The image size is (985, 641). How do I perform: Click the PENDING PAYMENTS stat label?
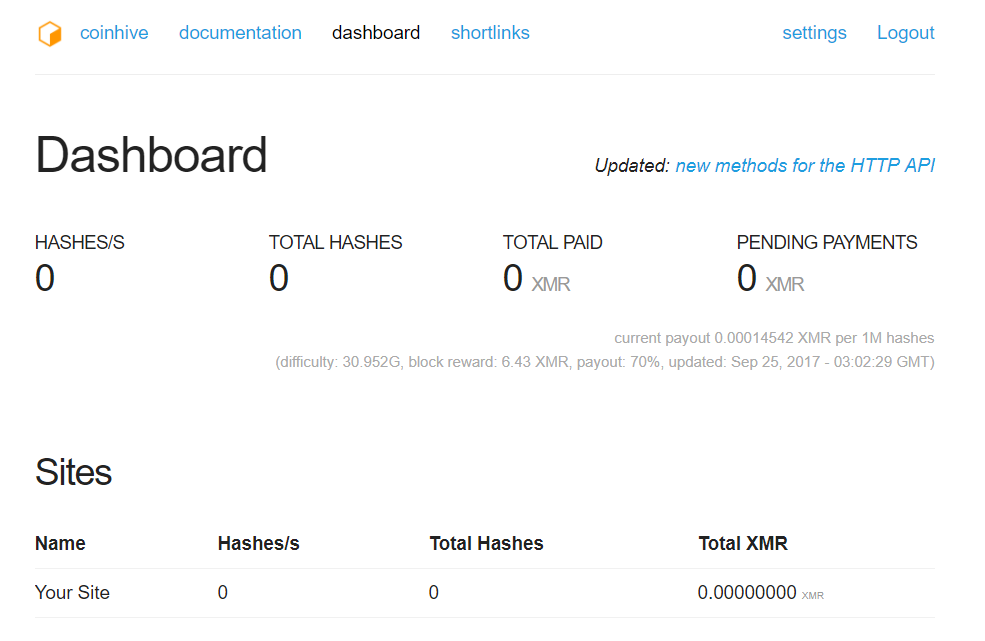point(826,243)
